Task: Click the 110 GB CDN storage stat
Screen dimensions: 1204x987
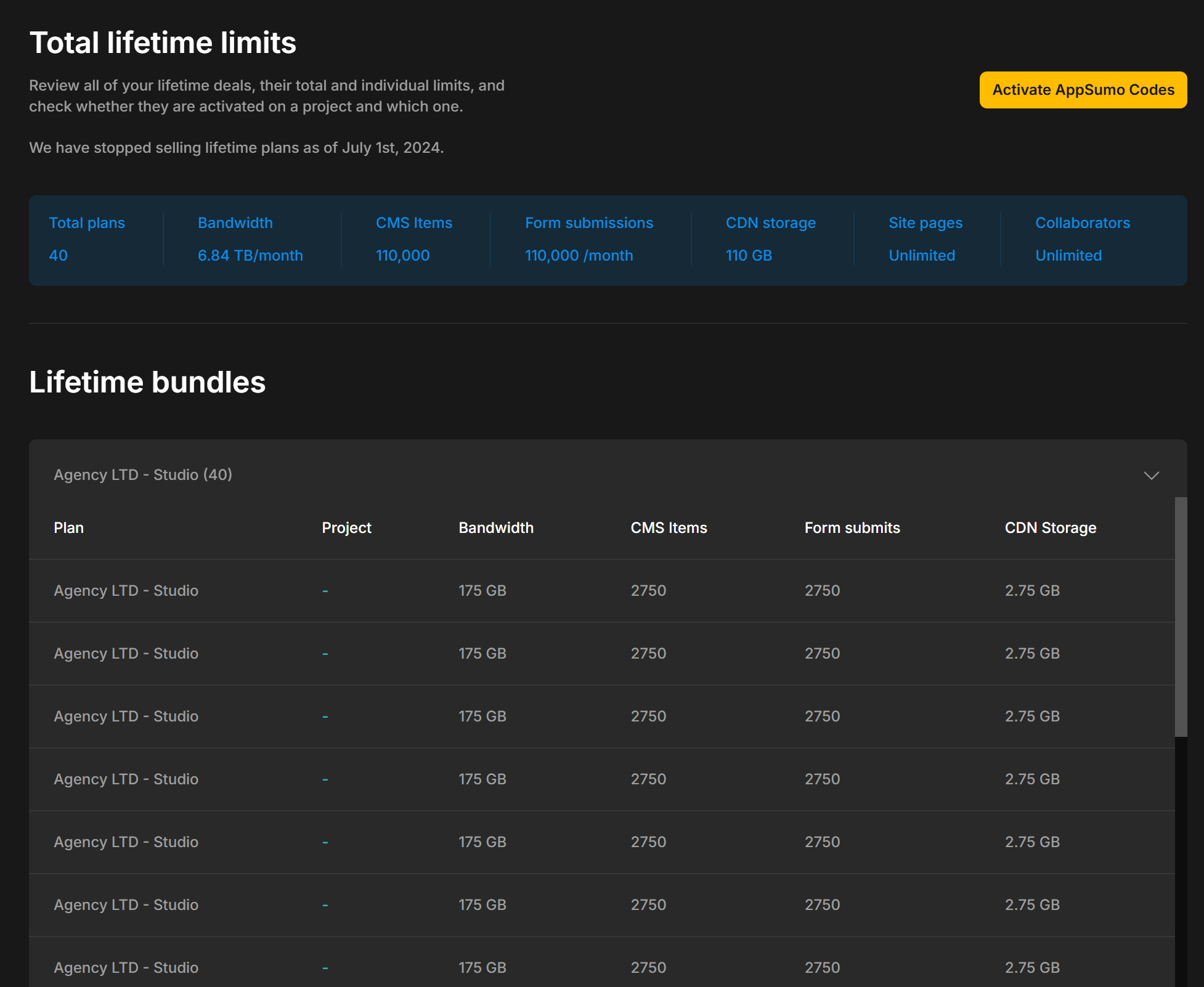Action: click(x=749, y=256)
